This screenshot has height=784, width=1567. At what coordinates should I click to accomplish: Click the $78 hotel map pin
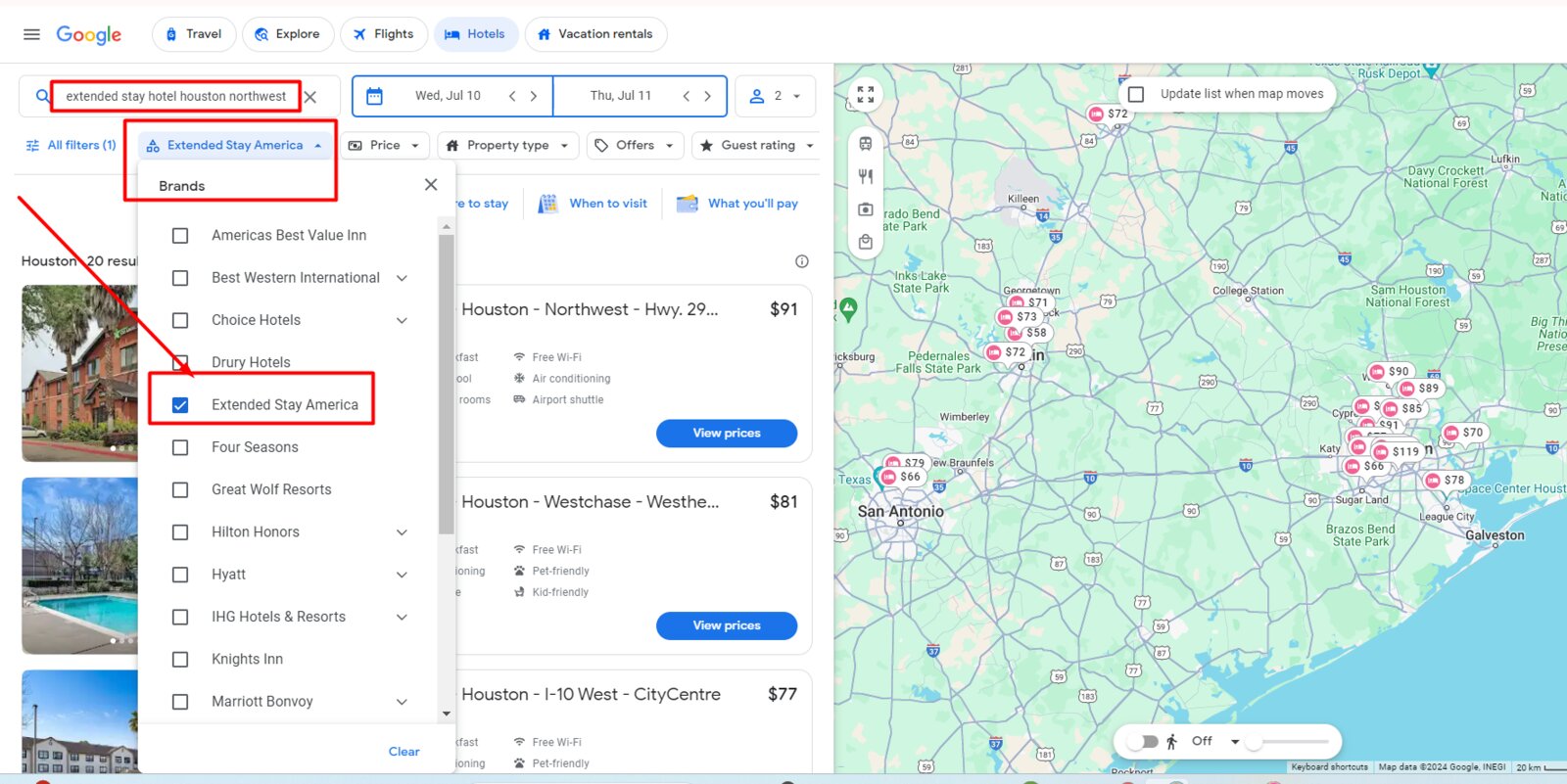pyautogui.click(x=1446, y=480)
